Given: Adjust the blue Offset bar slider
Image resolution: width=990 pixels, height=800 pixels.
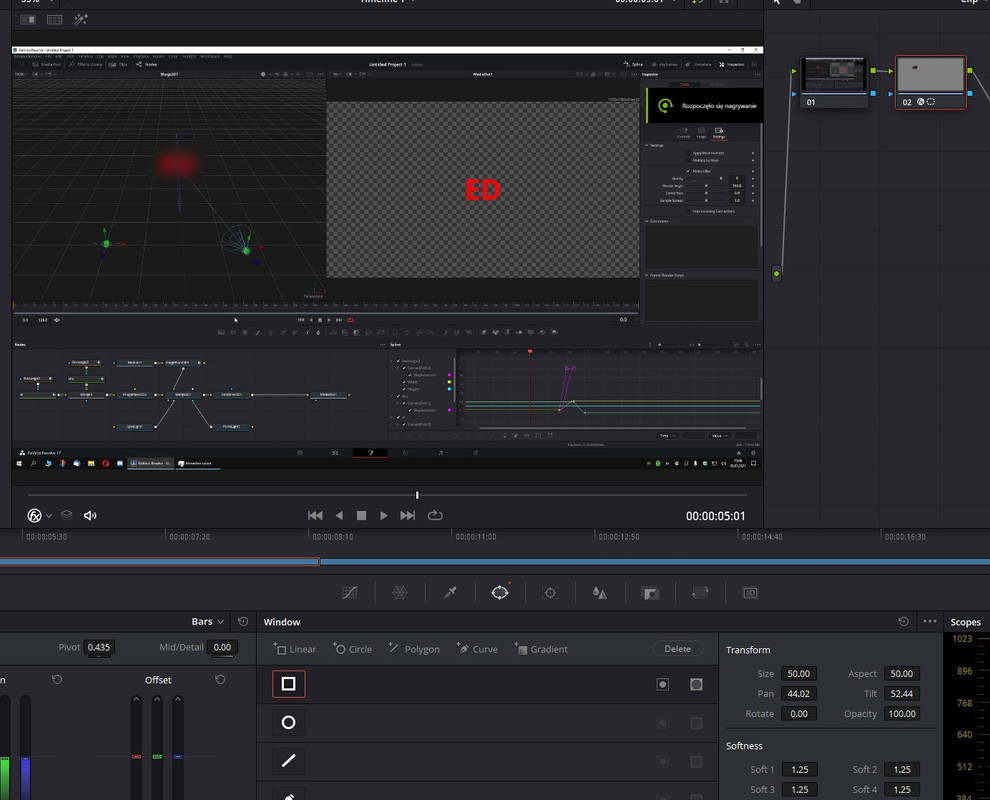Looking at the screenshot, I should [178, 756].
